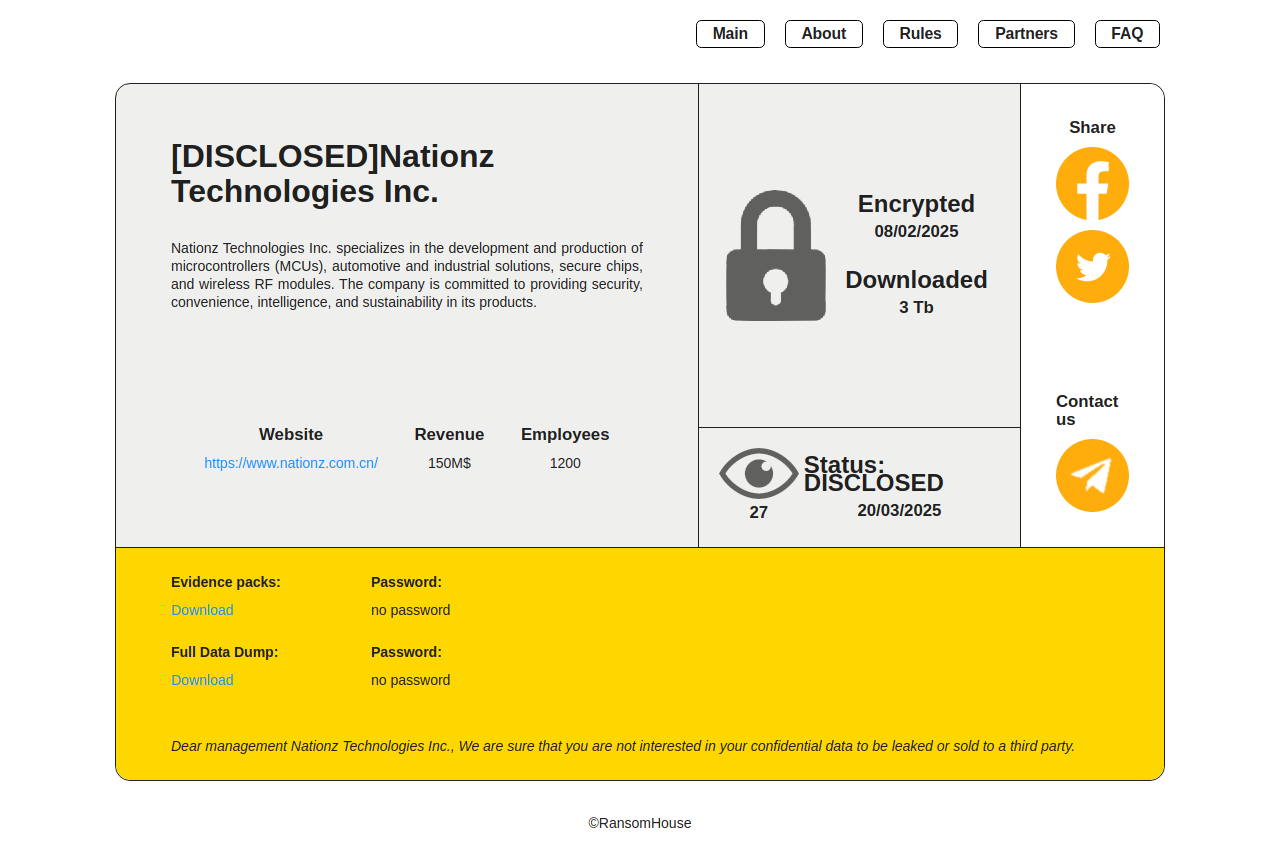Share the page via Twitter icon
1280x850 pixels.
coord(1092,267)
